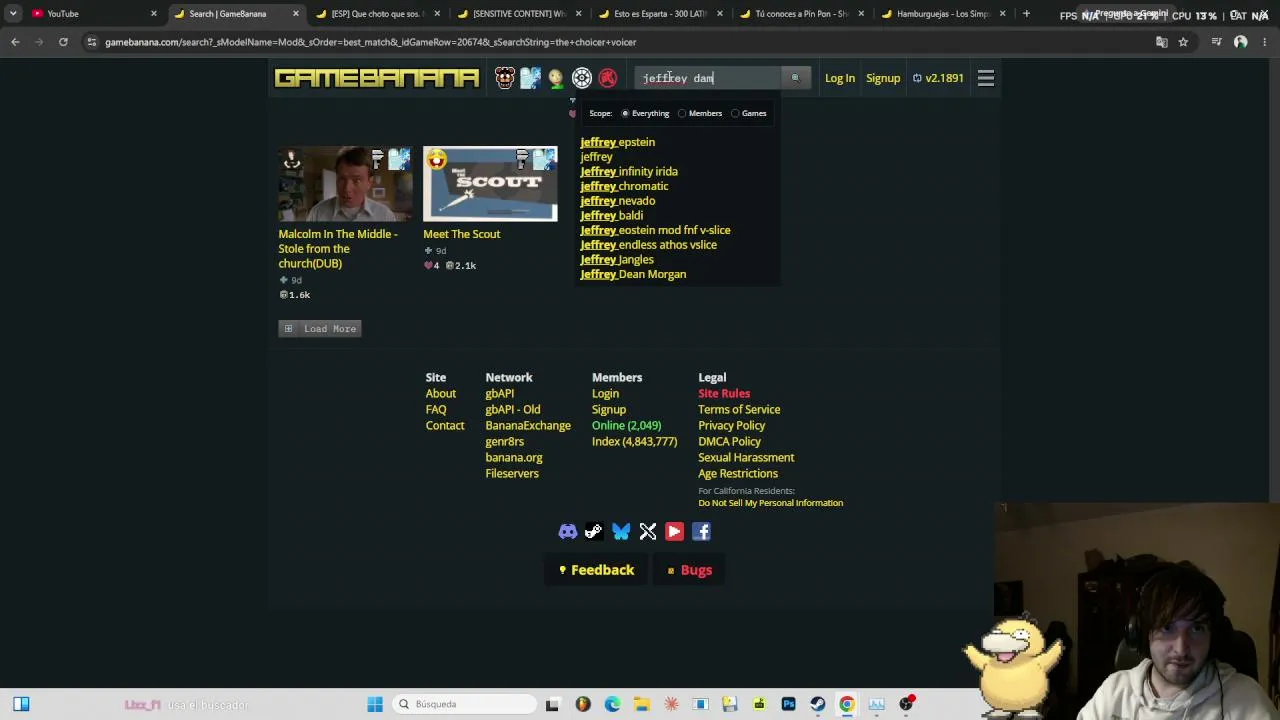
Task: Click the Log In link
Action: click(840, 78)
